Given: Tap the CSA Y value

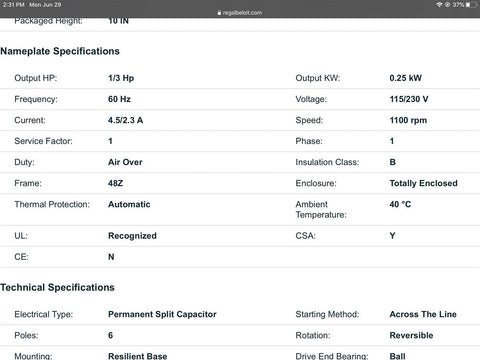Looking at the screenshot, I should [392, 236].
